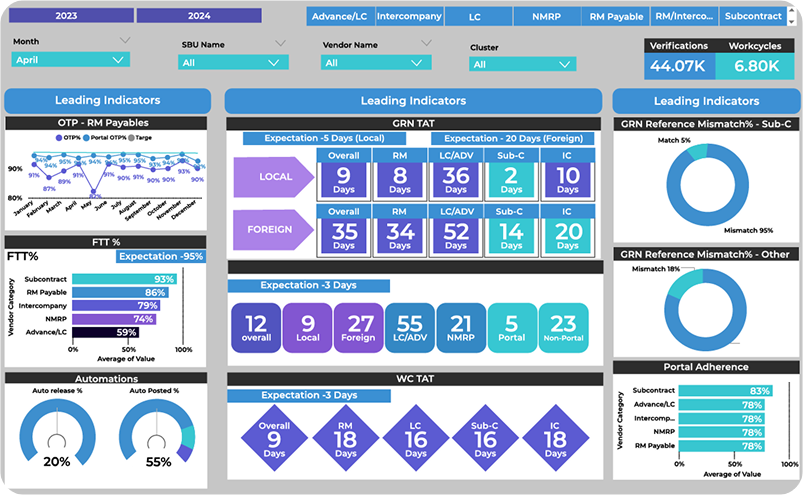Click the GRN Mismatch Sub-C donut chart

(x=705, y=187)
